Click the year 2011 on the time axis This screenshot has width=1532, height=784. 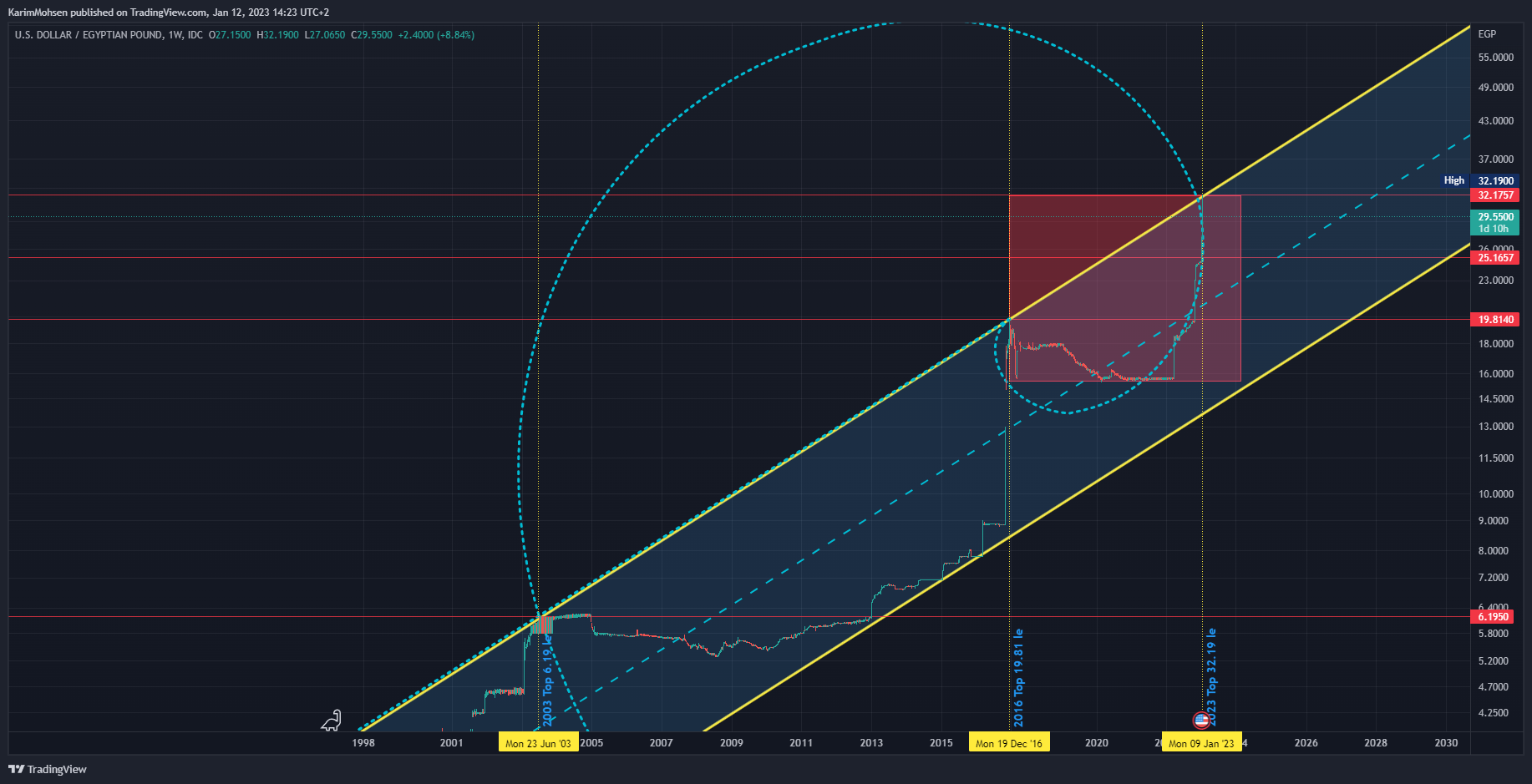point(801,743)
